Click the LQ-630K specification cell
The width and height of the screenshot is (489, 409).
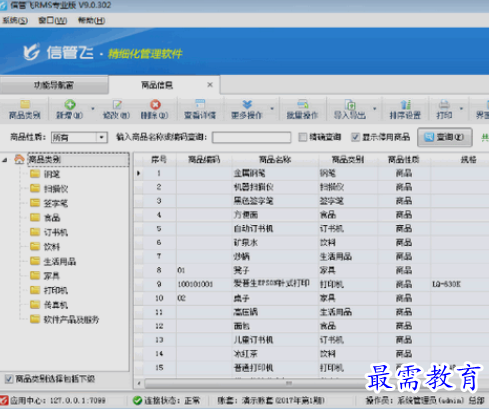pos(460,284)
